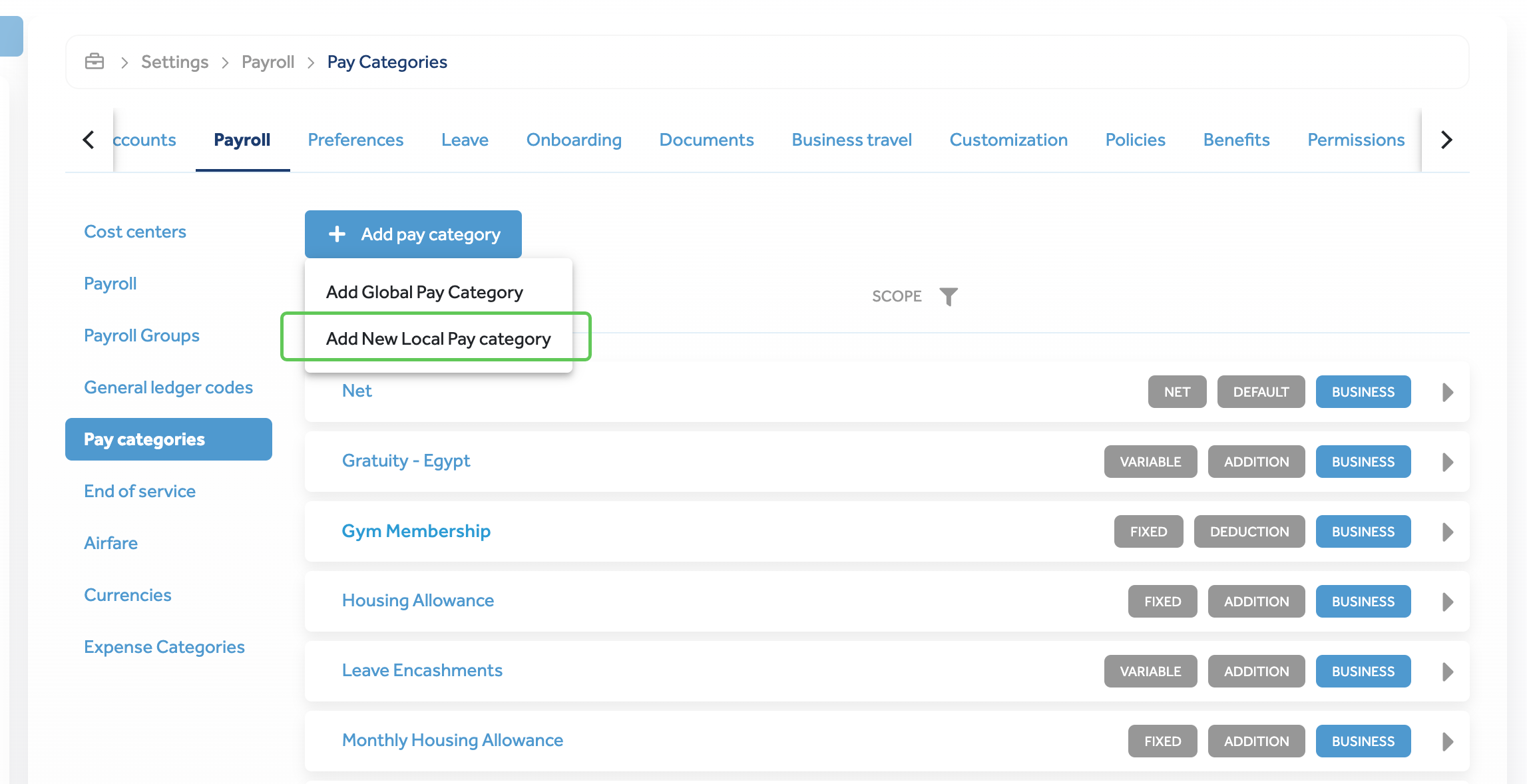Switch to the Documents tab
The height and width of the screenshot is (784, 1527).
click(706, 140)
